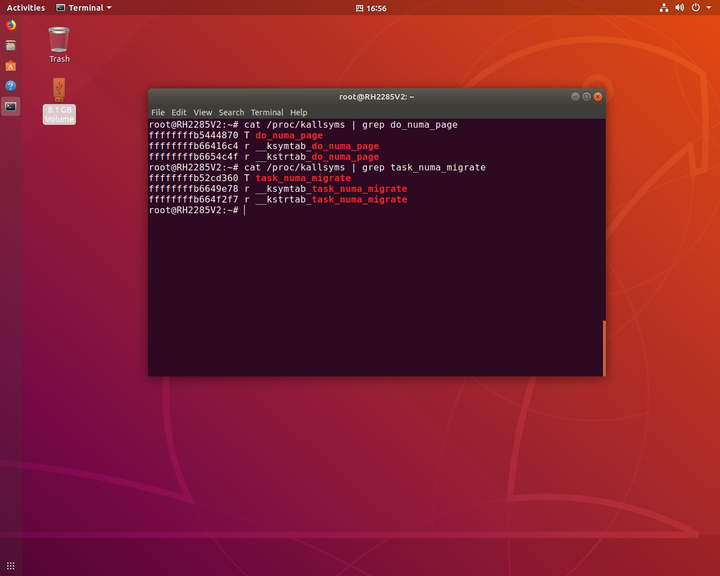Open the Files manager dock icon

tap(11, 45)
